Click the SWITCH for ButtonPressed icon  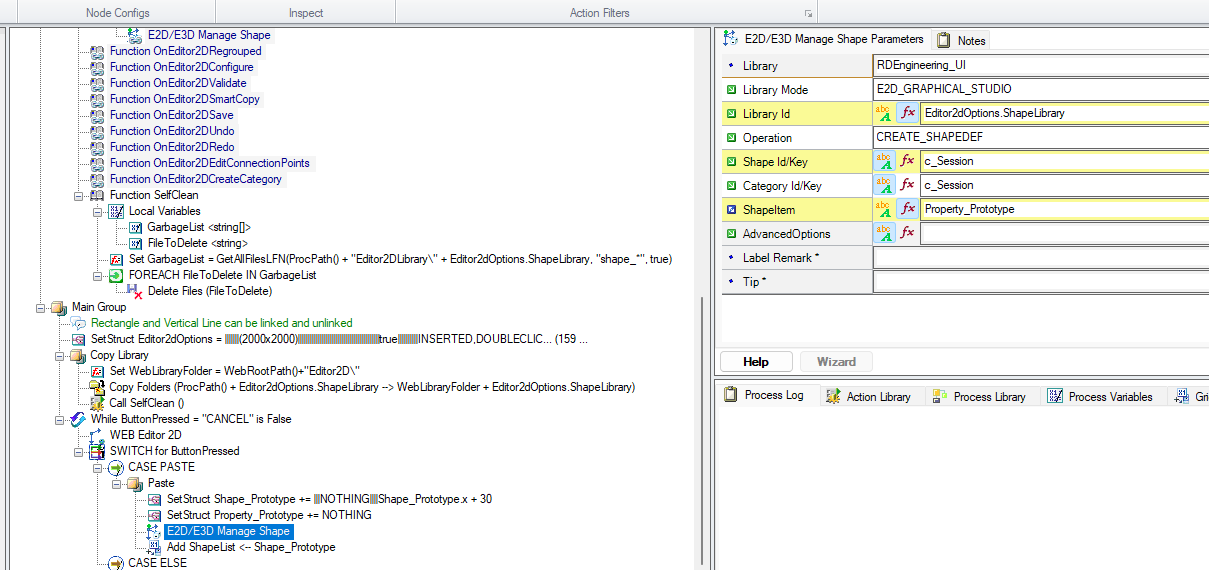(97, 451)
